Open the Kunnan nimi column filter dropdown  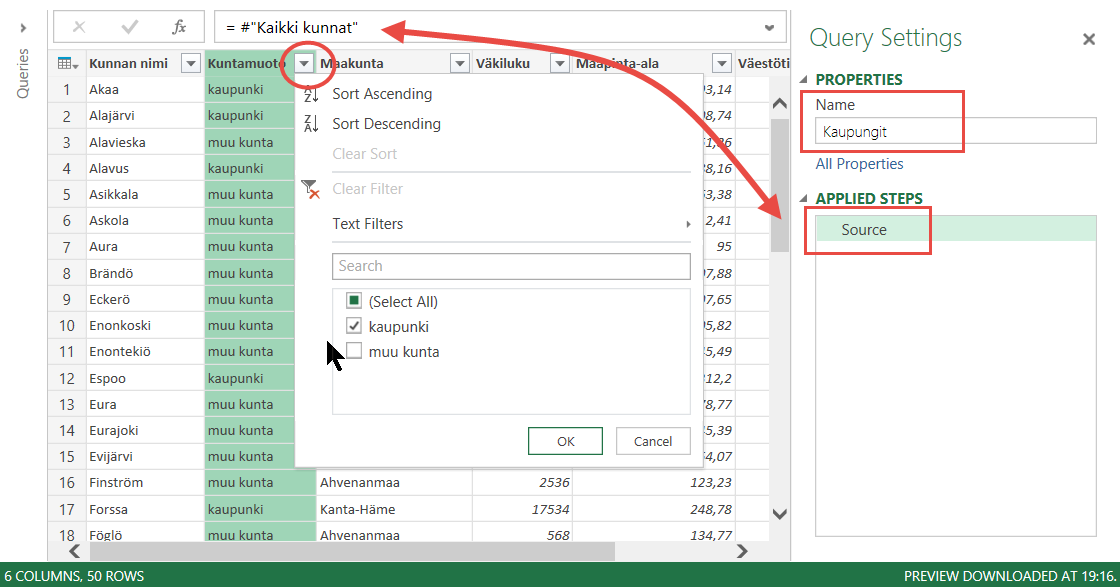[x=191, y=64]
